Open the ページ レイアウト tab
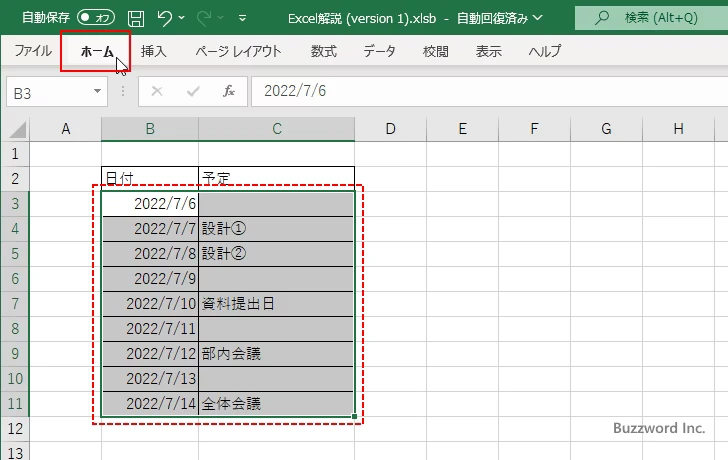The height and width of the screenshot is (460, 728). click(x=238, y=51)
